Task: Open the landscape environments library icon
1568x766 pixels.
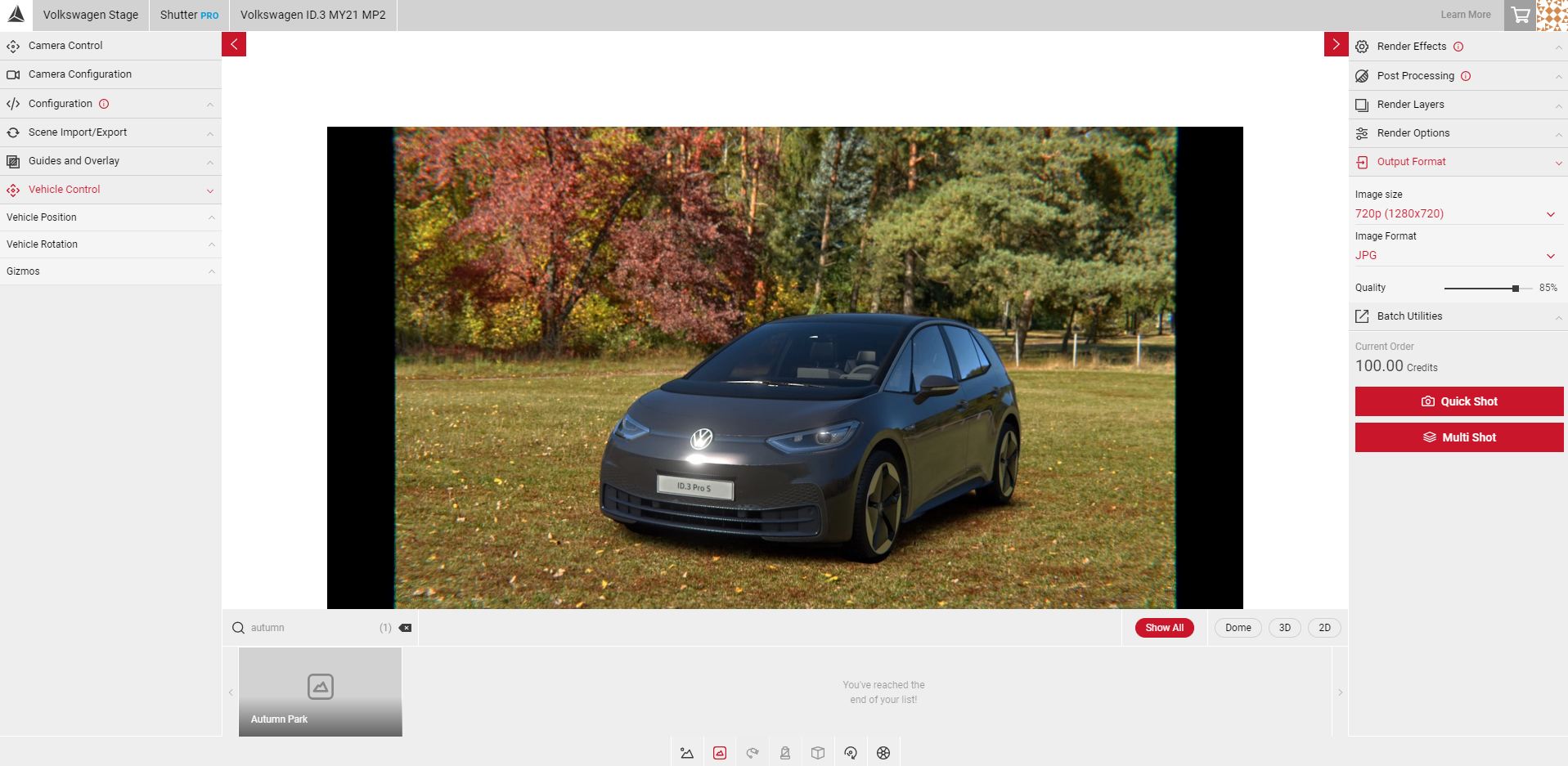Action: (x=687, y=753)
